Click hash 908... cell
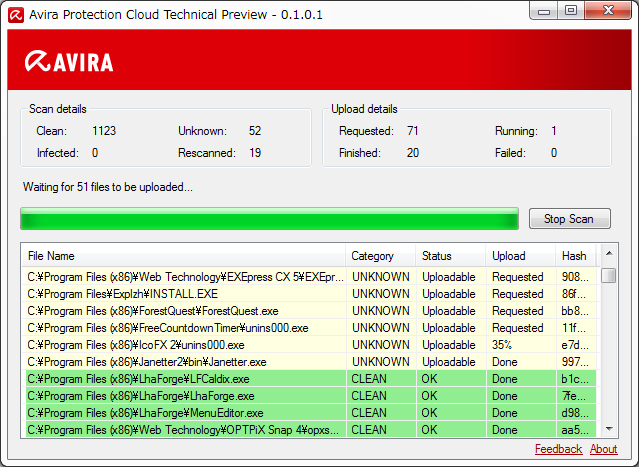The width and height of the screenshot is (639, 467). coord(575,277)
